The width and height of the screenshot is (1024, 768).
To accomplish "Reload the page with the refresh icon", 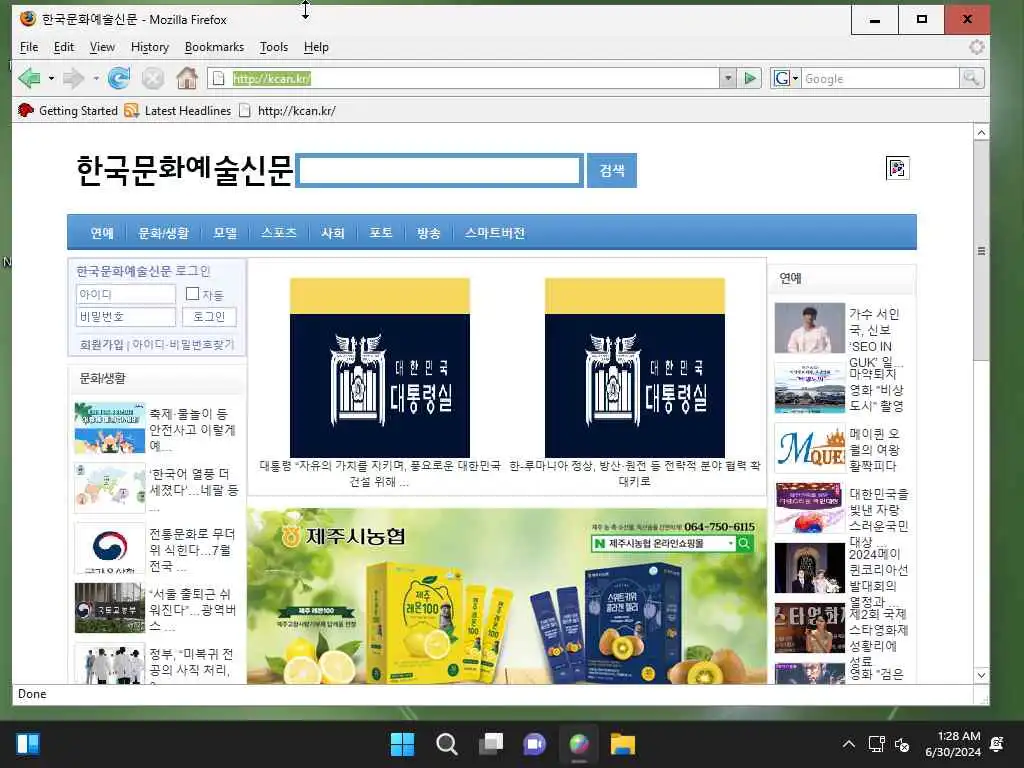I will point(119,78).
